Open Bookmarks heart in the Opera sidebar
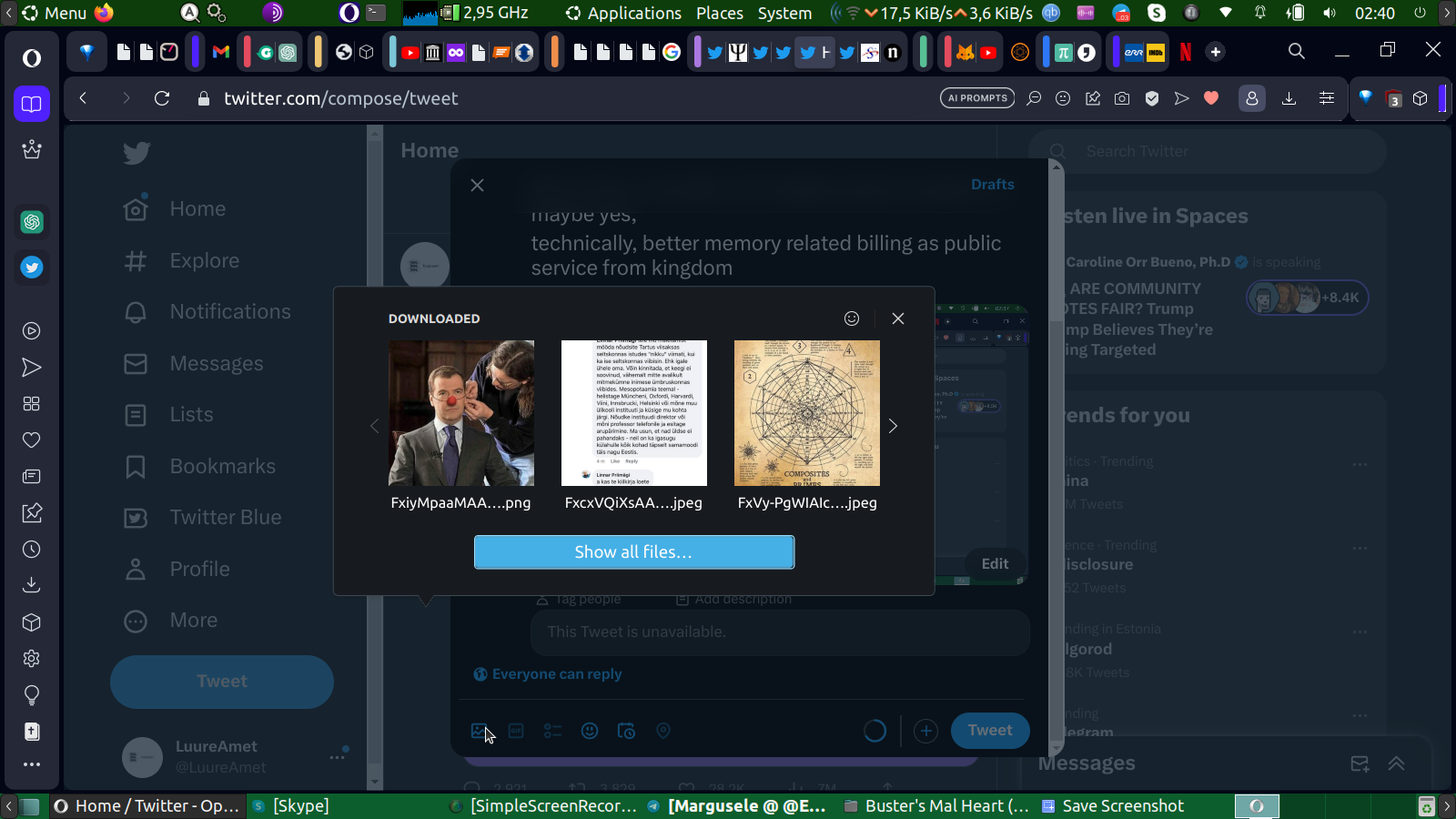1456x819 pixels. (32, 440)
